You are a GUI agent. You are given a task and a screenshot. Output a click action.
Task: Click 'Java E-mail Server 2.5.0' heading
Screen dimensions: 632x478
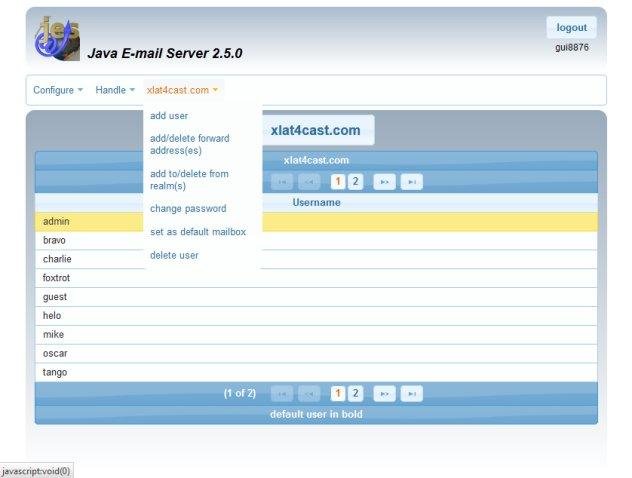(x=165, y=53)
